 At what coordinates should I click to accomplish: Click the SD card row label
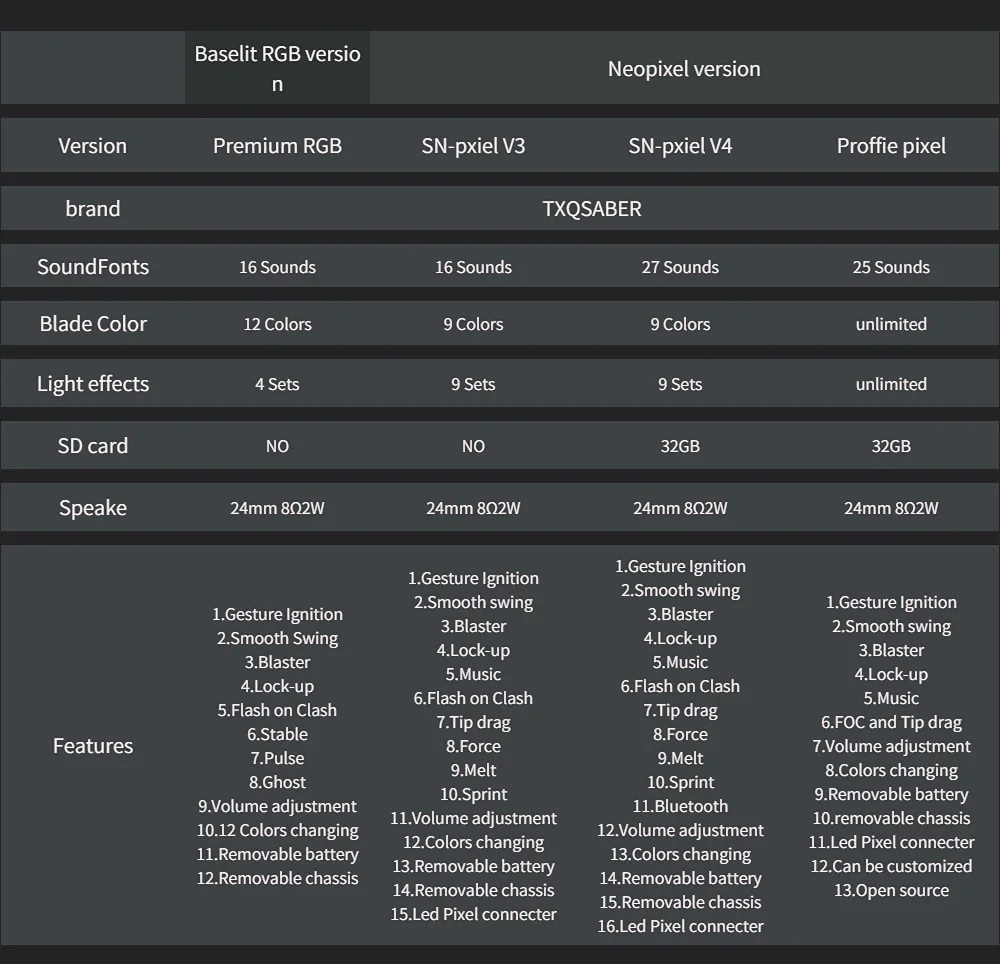93,446
